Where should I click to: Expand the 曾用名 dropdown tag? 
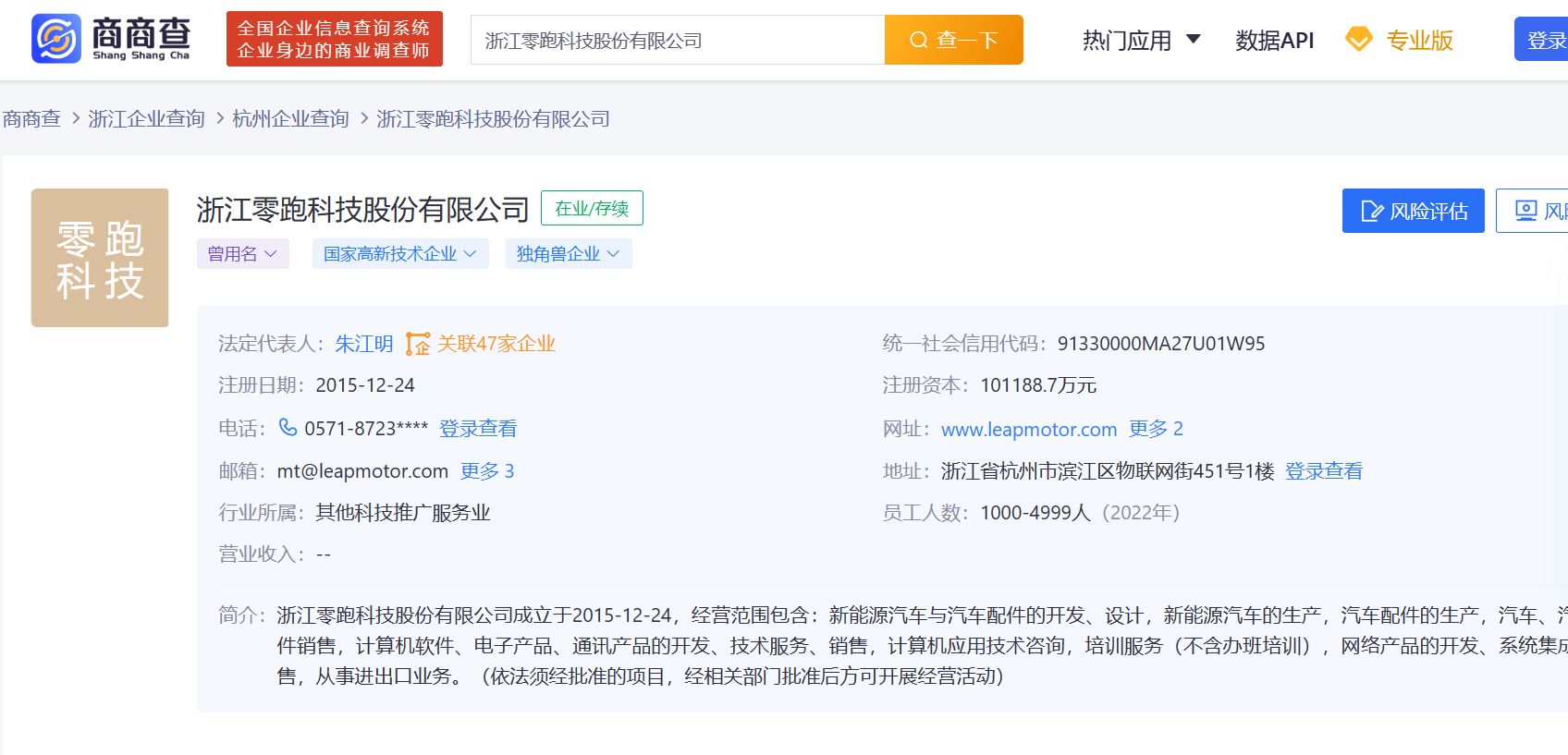(243, 254)
